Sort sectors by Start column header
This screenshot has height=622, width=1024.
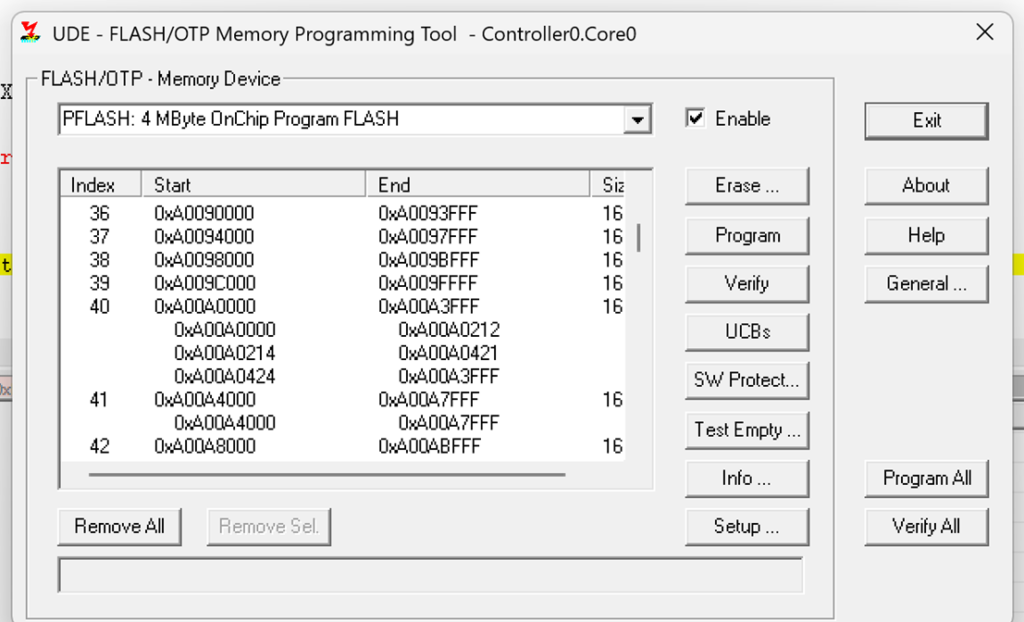point(255,185)
